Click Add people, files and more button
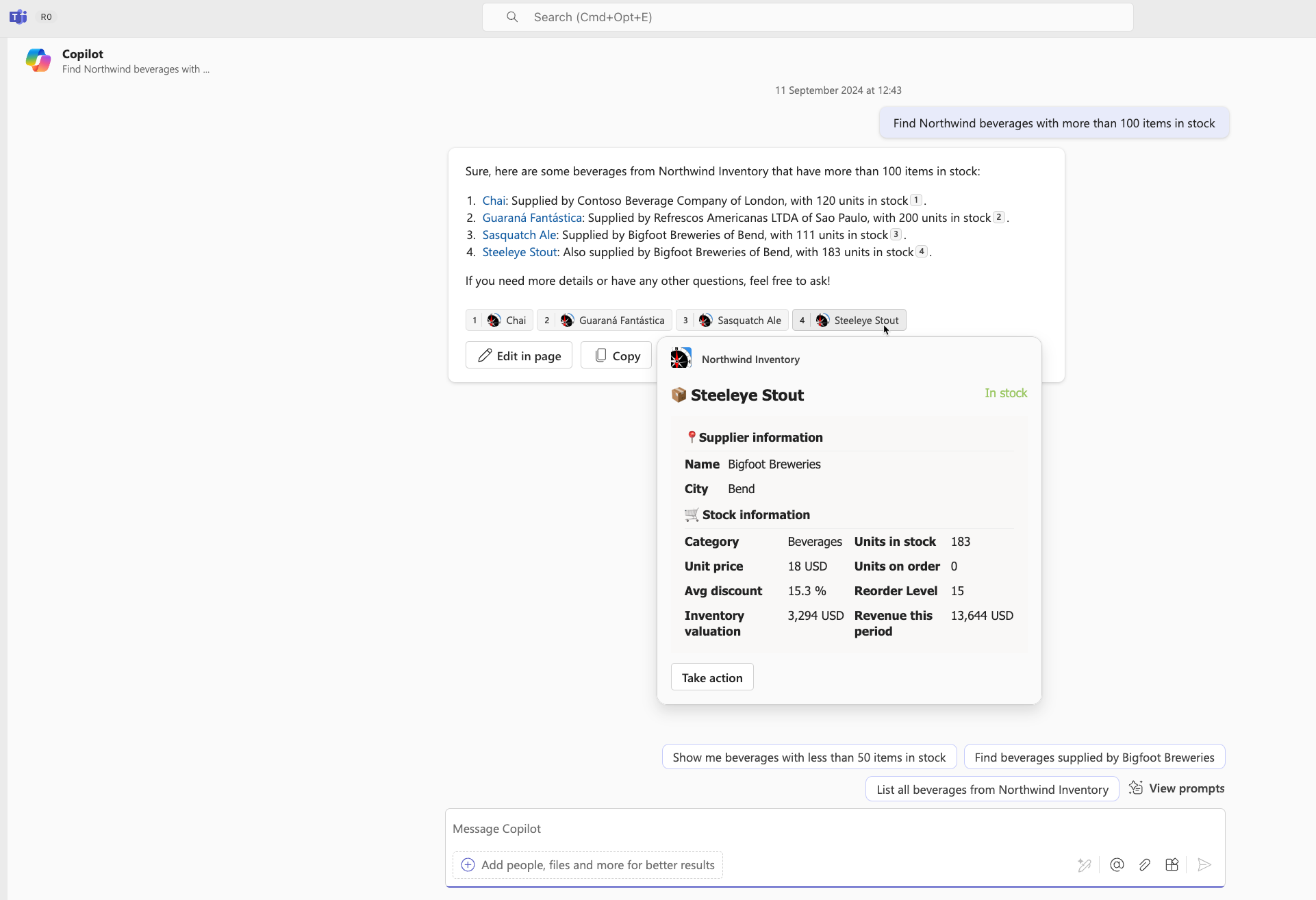 587,865
